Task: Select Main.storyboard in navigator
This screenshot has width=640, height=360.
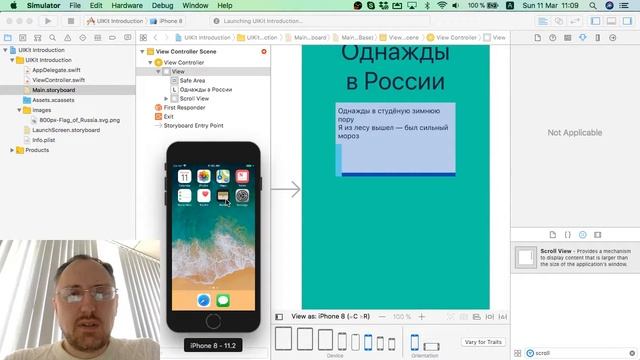Action: 53,90
